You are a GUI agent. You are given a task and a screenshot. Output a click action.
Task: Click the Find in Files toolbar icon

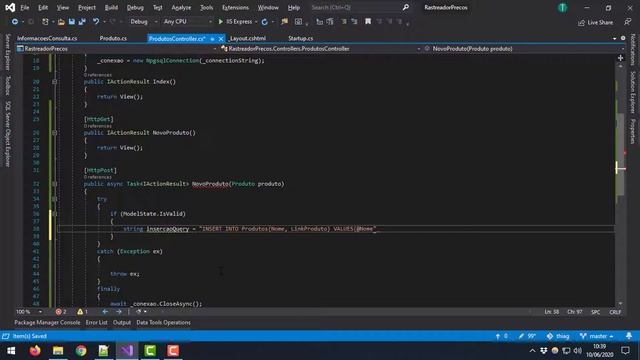284,22
